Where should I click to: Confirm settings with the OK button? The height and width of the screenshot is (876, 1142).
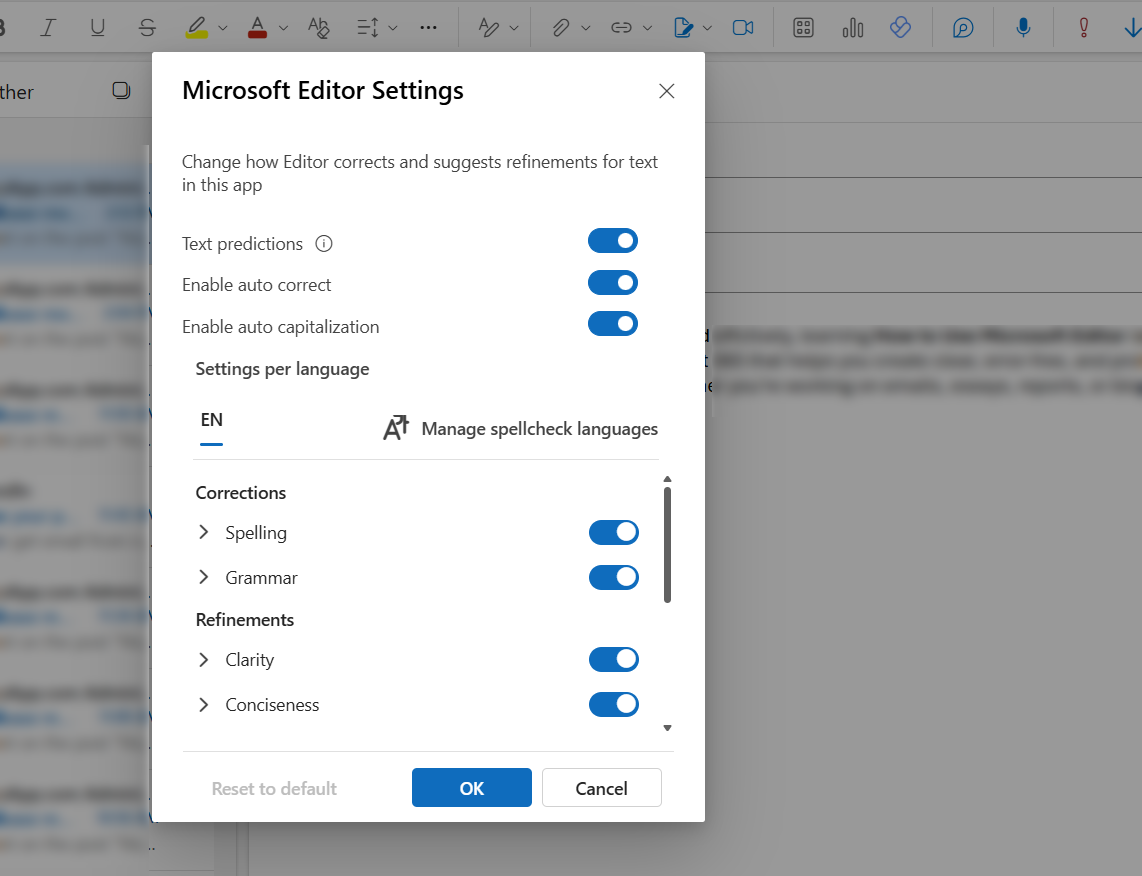pyautogui.click(x=472, y=787)
